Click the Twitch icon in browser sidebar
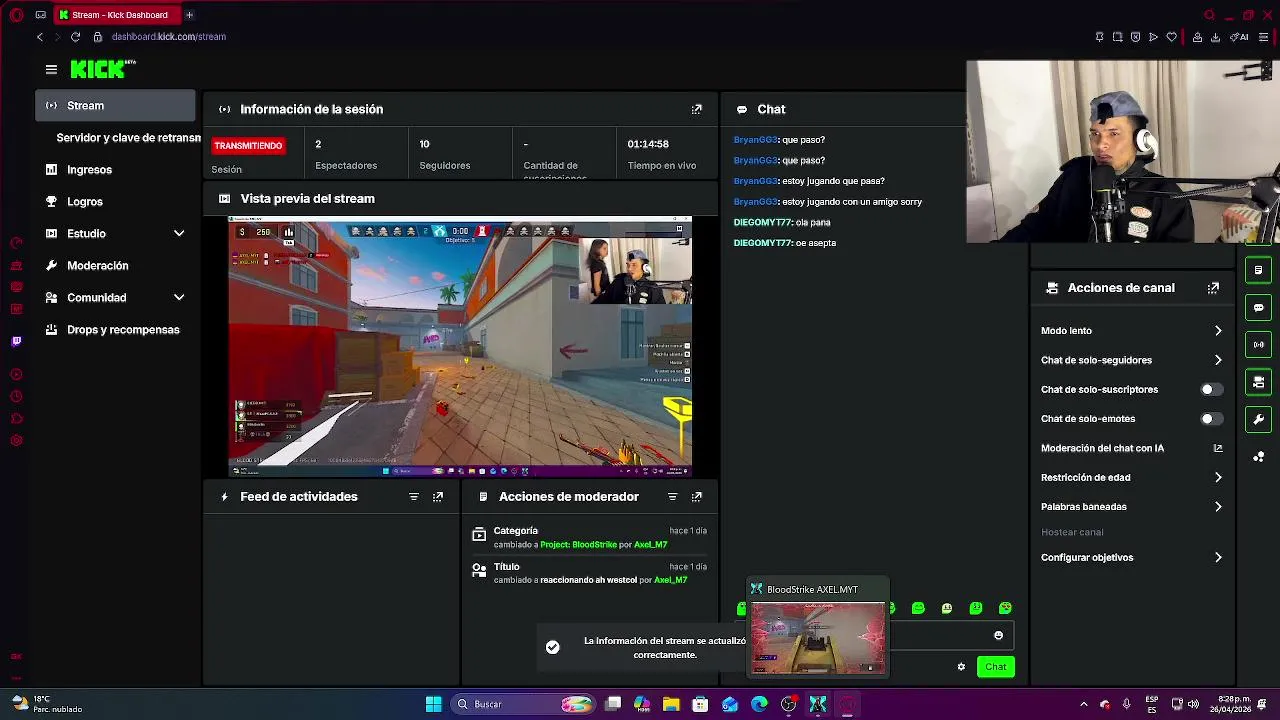The height and width of the screenshot is (720, 1280). (16, 341)
